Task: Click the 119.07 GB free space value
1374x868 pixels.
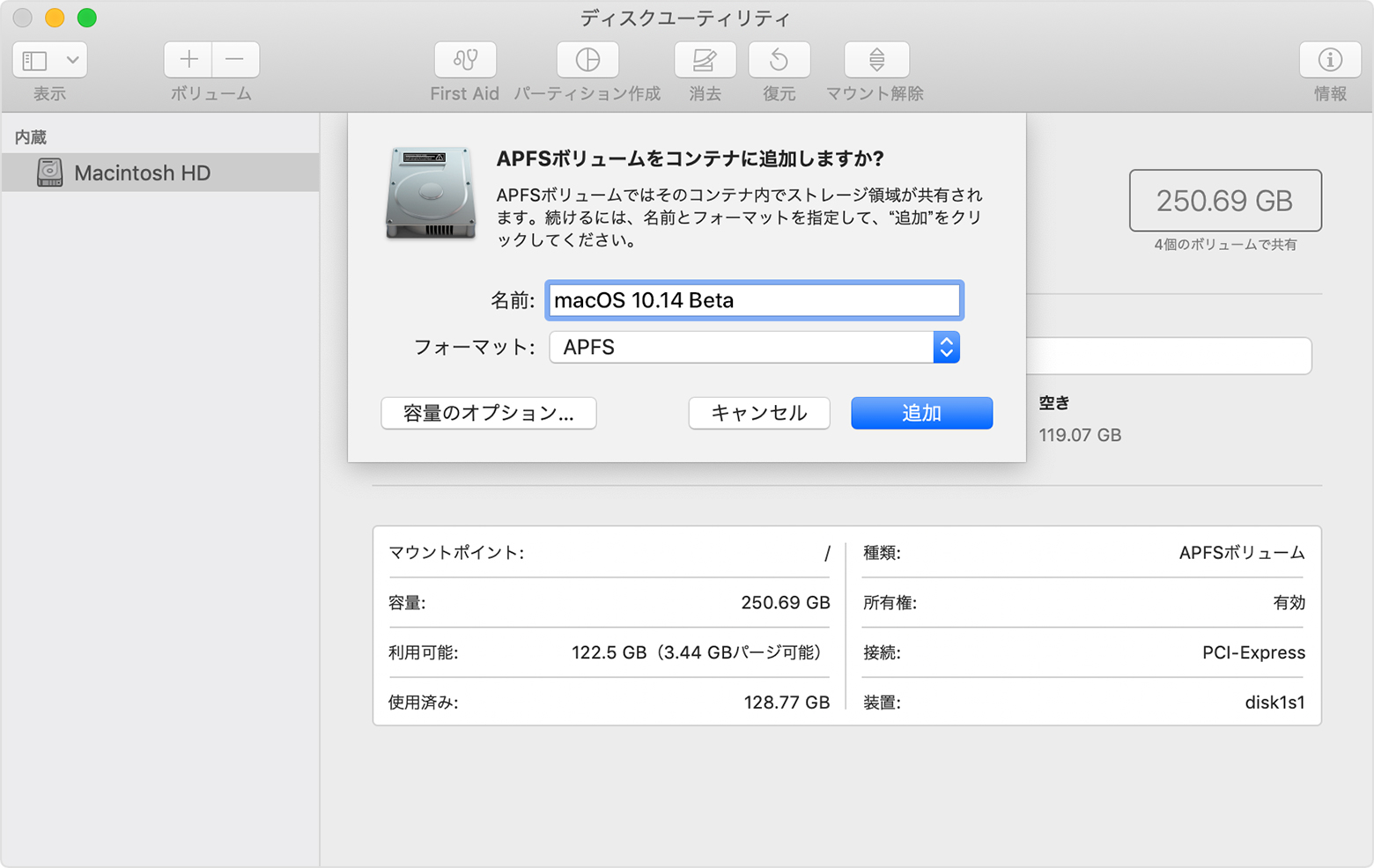Action: 1080,435
